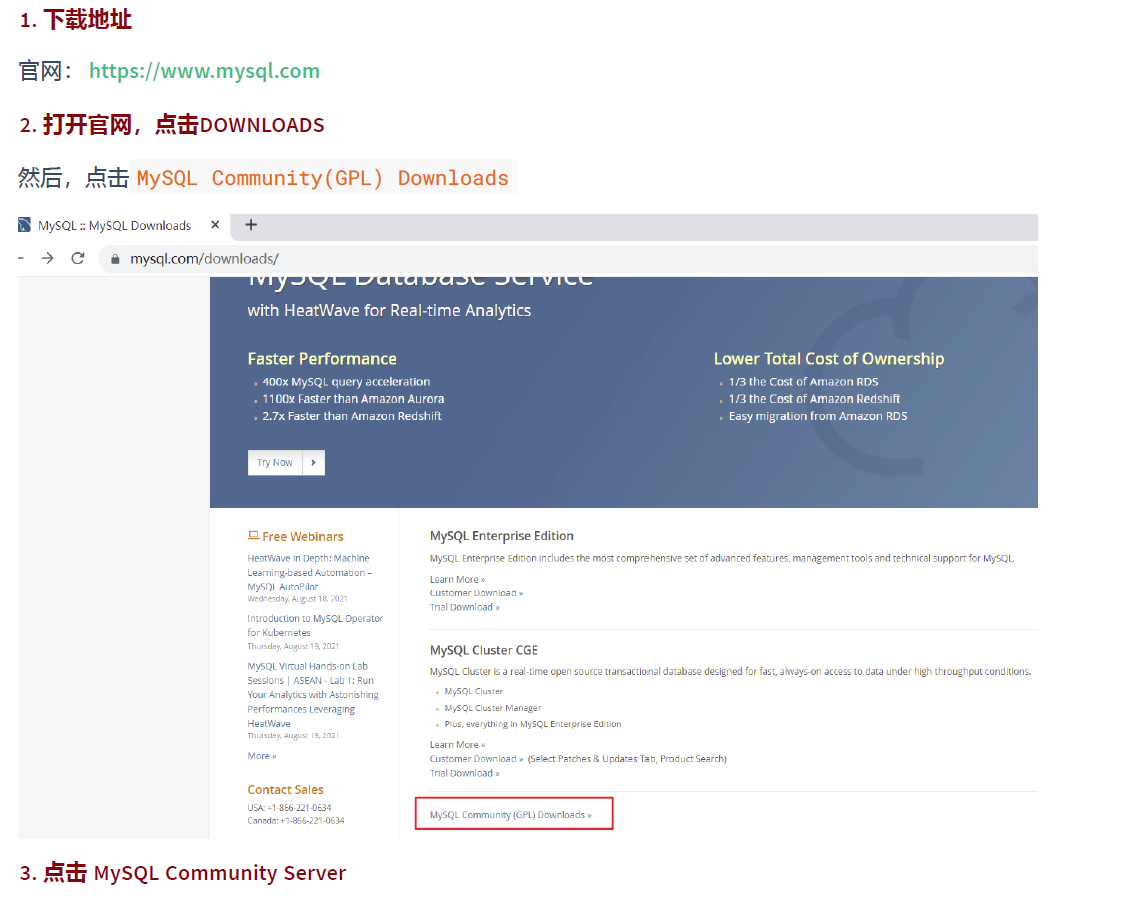The height and width of the screenshot is (911, 1135).
Task: Select '2.7x Faster than Amazon Redshift' text
Action: [x=352, y=416]
